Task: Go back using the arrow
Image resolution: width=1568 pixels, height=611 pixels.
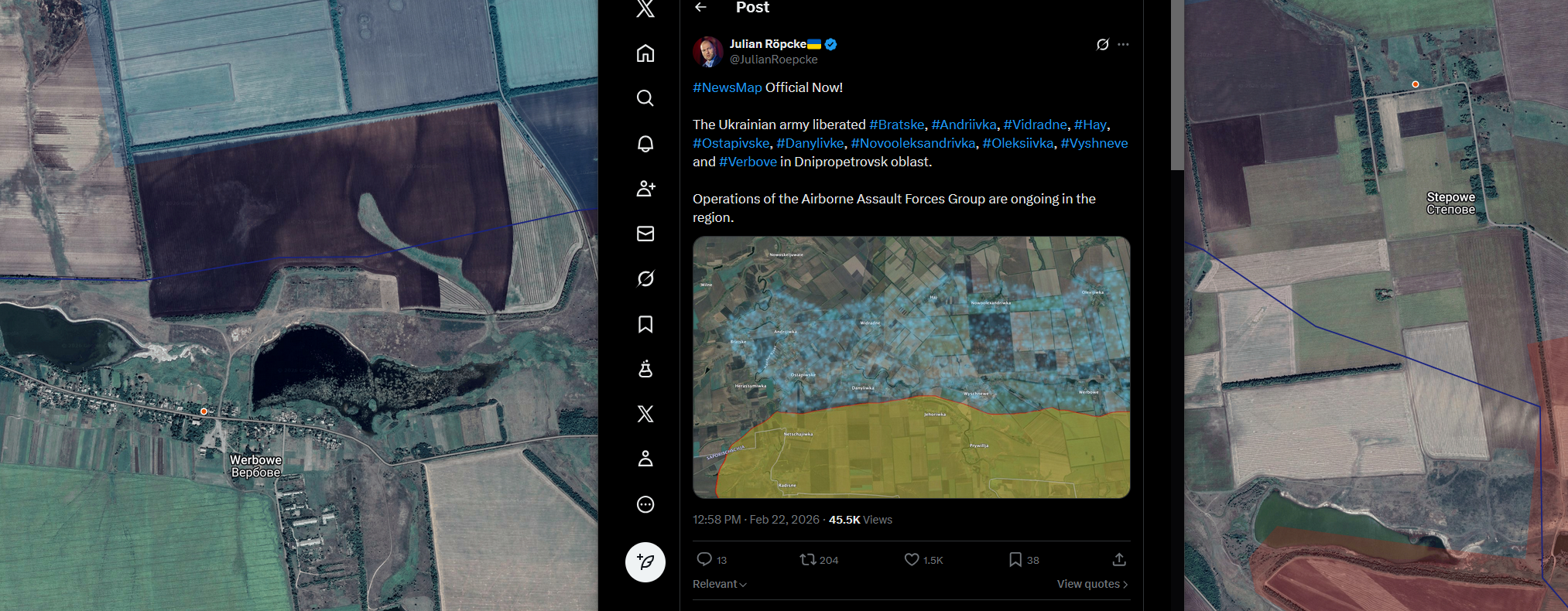Action: [700, 7]
